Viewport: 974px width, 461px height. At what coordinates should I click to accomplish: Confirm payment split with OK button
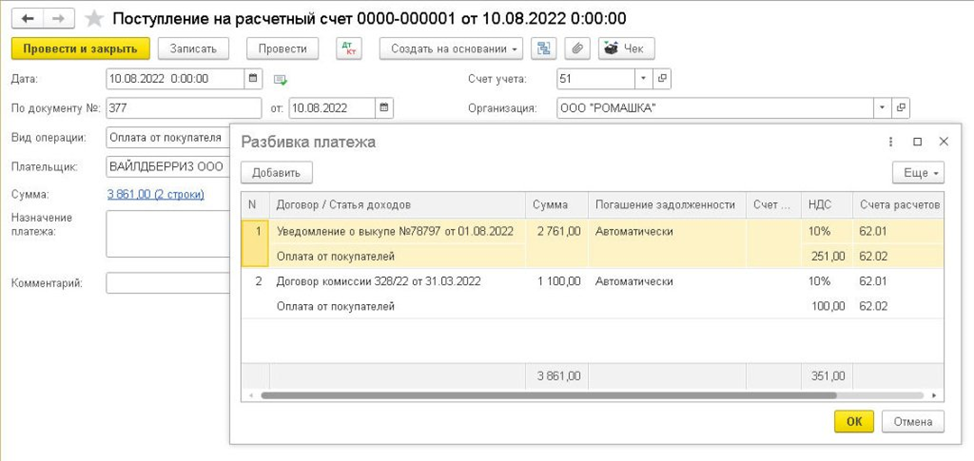[853, 422]
